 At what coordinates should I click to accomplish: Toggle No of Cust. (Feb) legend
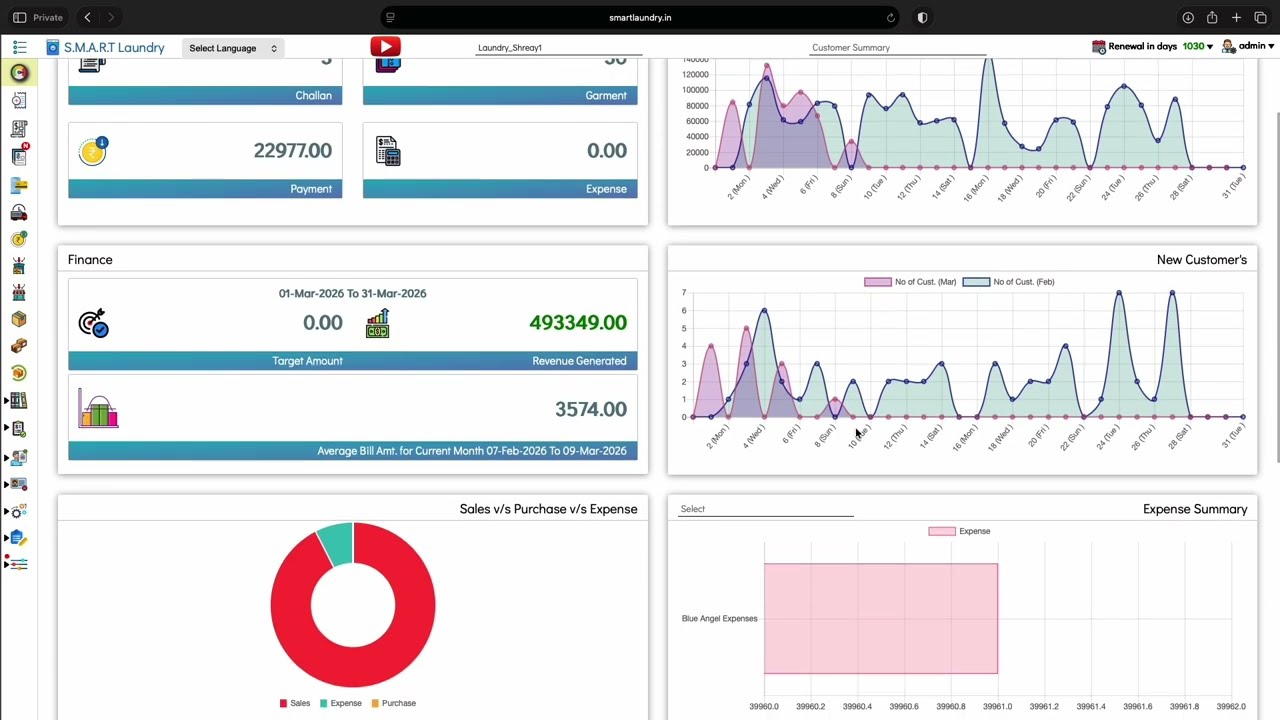[x=1008, y=282]
